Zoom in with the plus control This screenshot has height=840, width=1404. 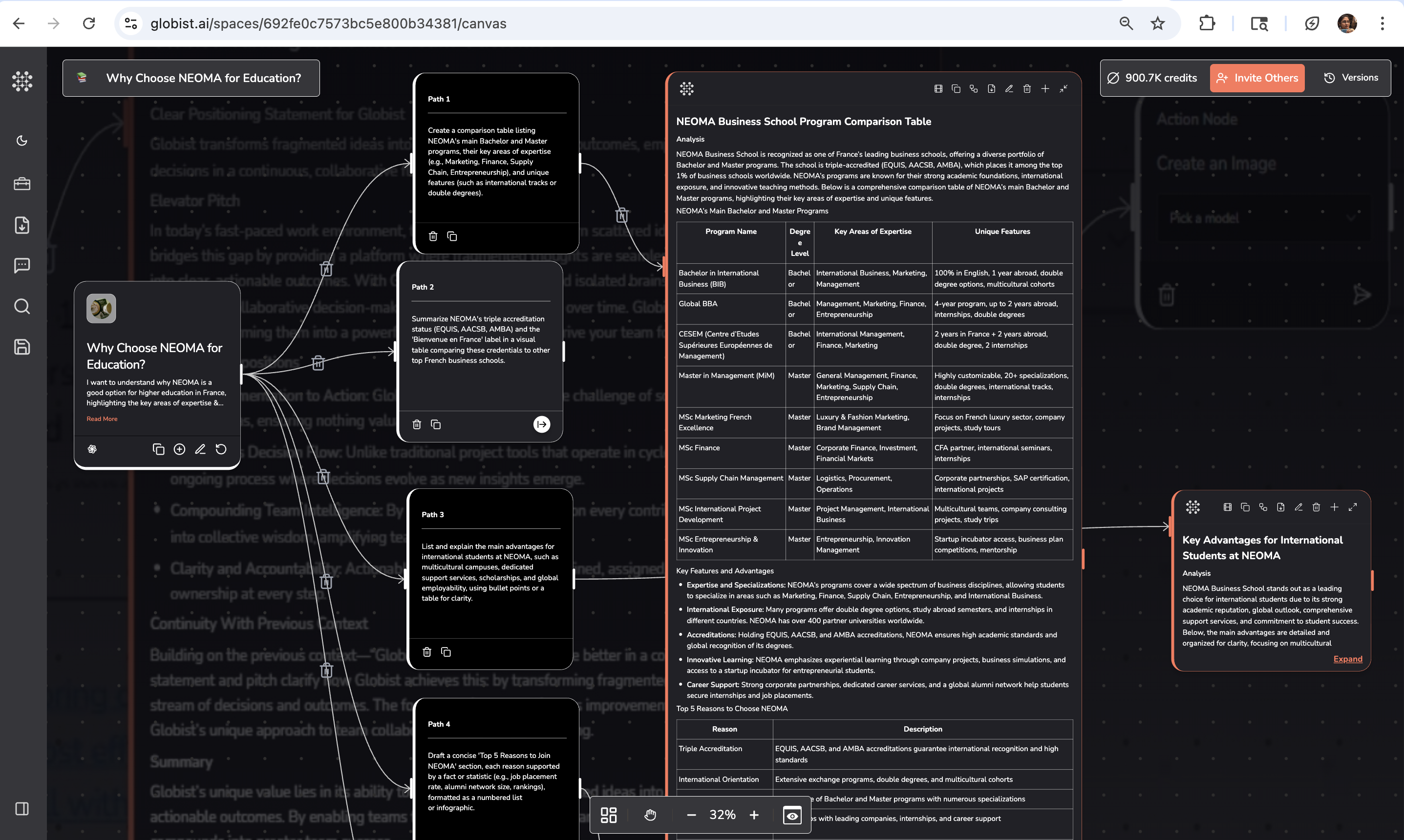(x=754, y=815)
